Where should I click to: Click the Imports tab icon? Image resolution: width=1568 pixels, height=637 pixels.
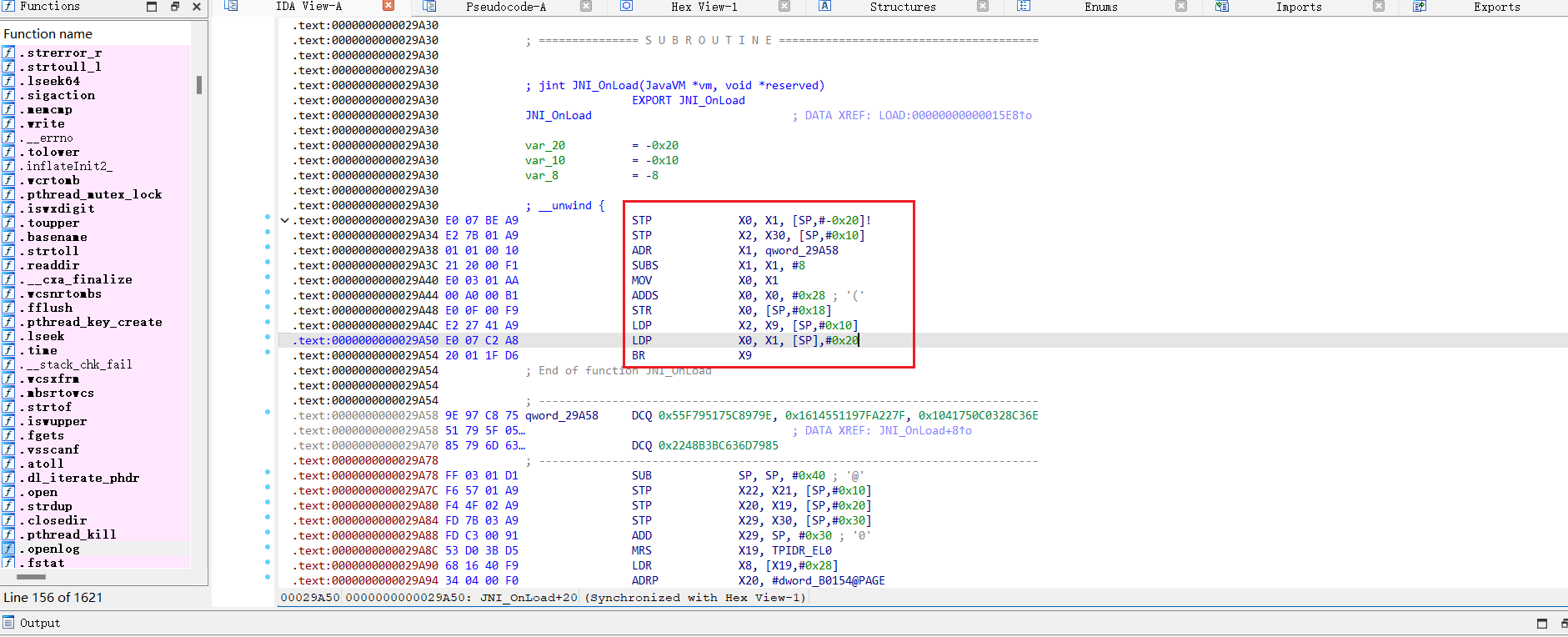[x=1222, y=6]
